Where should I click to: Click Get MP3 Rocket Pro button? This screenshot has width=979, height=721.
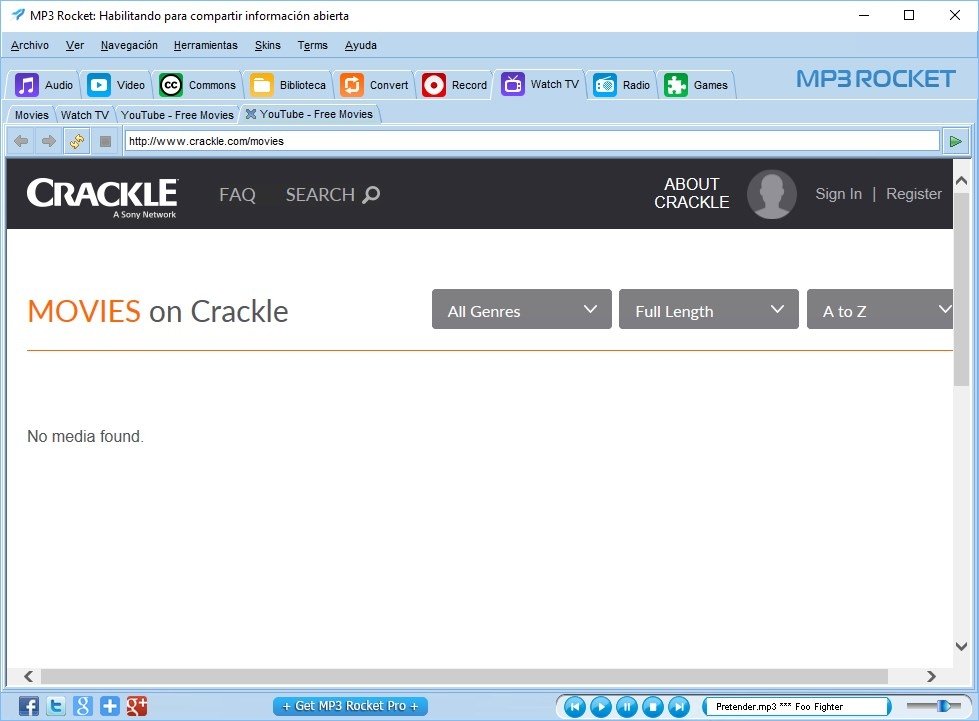(x=350, y=706)
